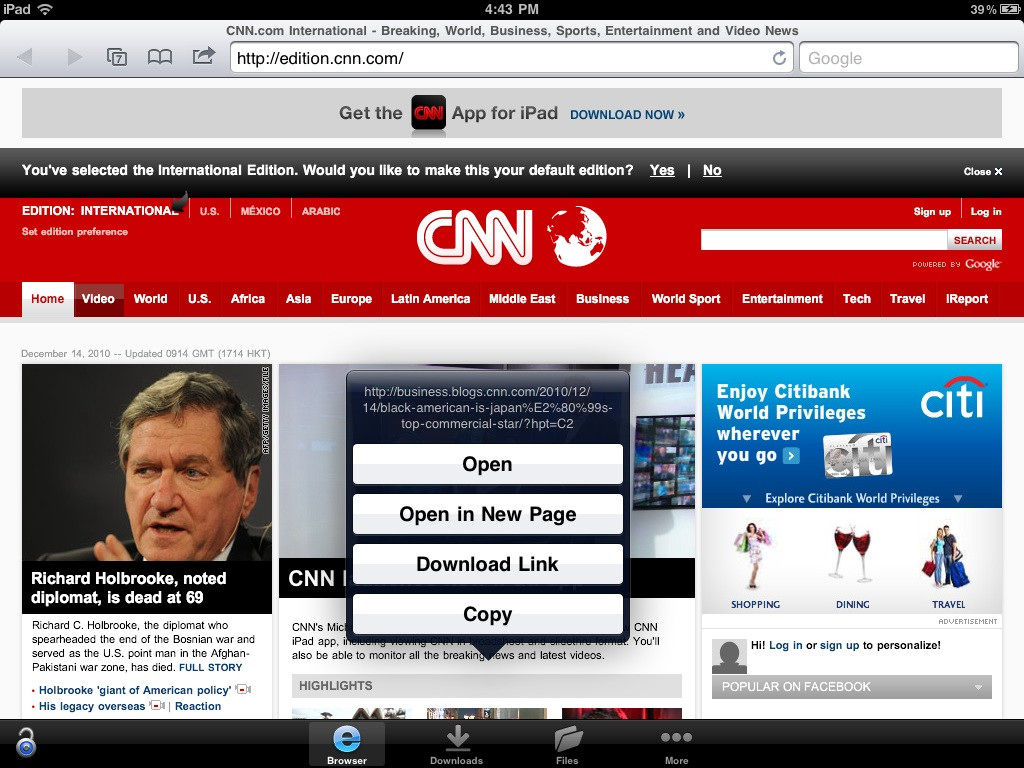Open the U.S. section in nav bar
Screen dimensions: 1024x768
(199, 299)
